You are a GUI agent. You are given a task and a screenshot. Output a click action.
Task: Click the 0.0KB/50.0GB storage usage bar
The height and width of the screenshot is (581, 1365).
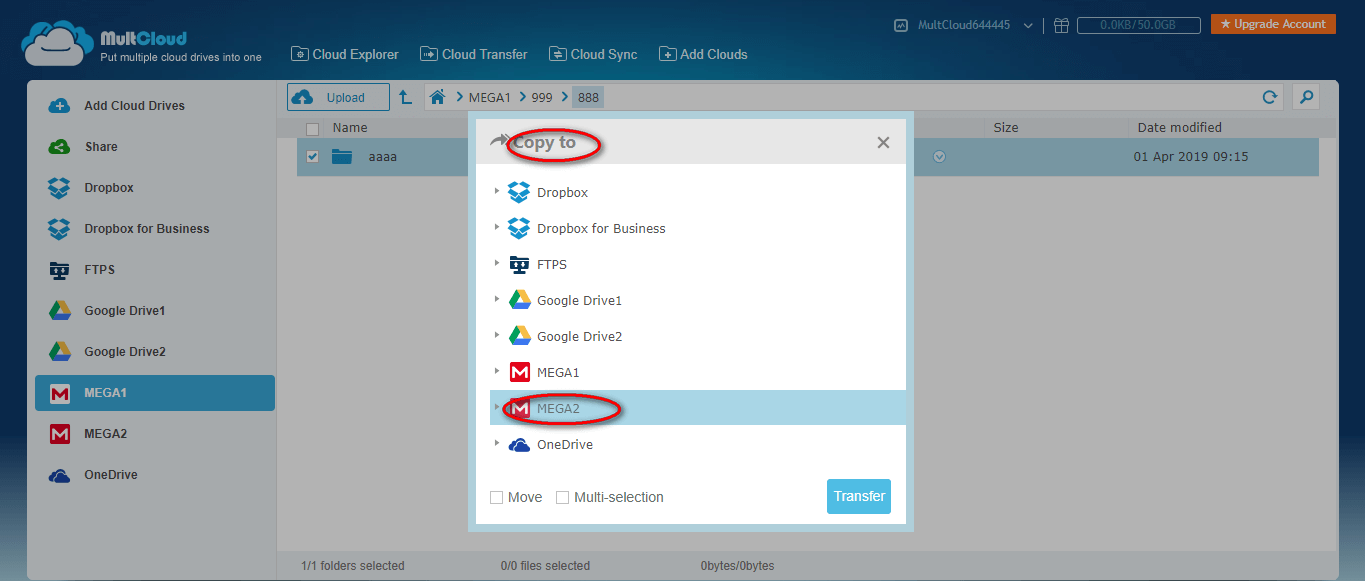coord(1138,25)
